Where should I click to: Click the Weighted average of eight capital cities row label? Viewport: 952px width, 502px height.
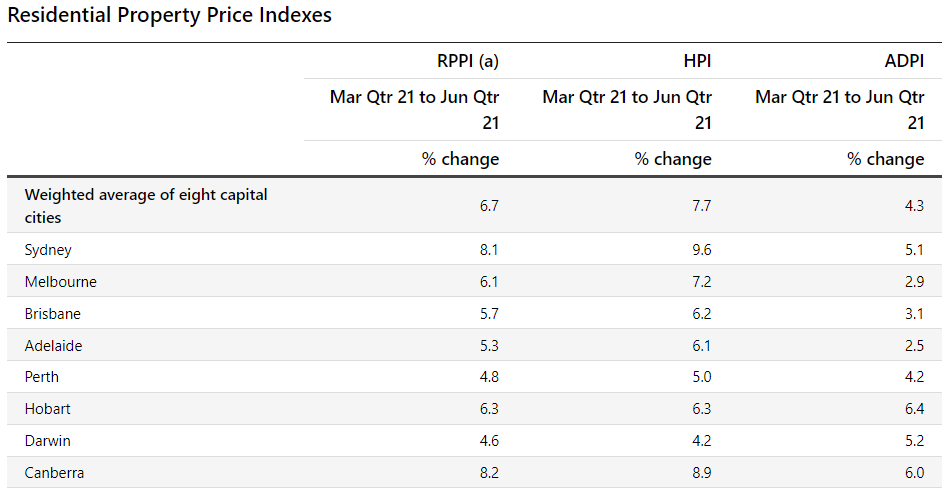[146, 206]
